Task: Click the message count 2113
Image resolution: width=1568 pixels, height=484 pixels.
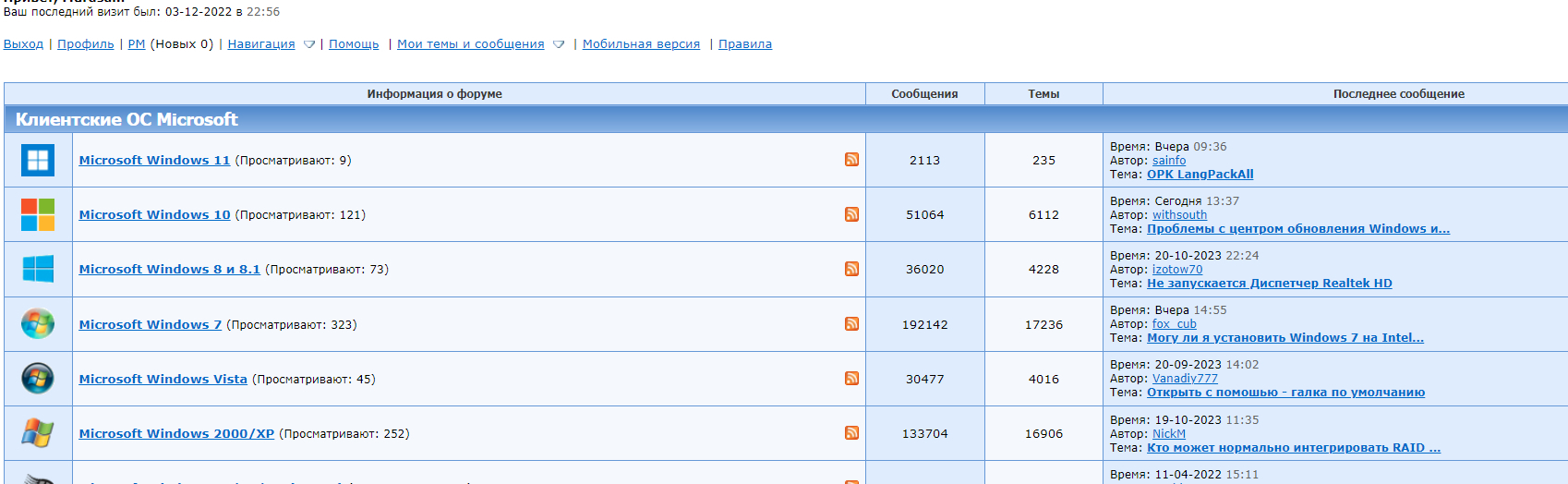Action: coord(924,160)
